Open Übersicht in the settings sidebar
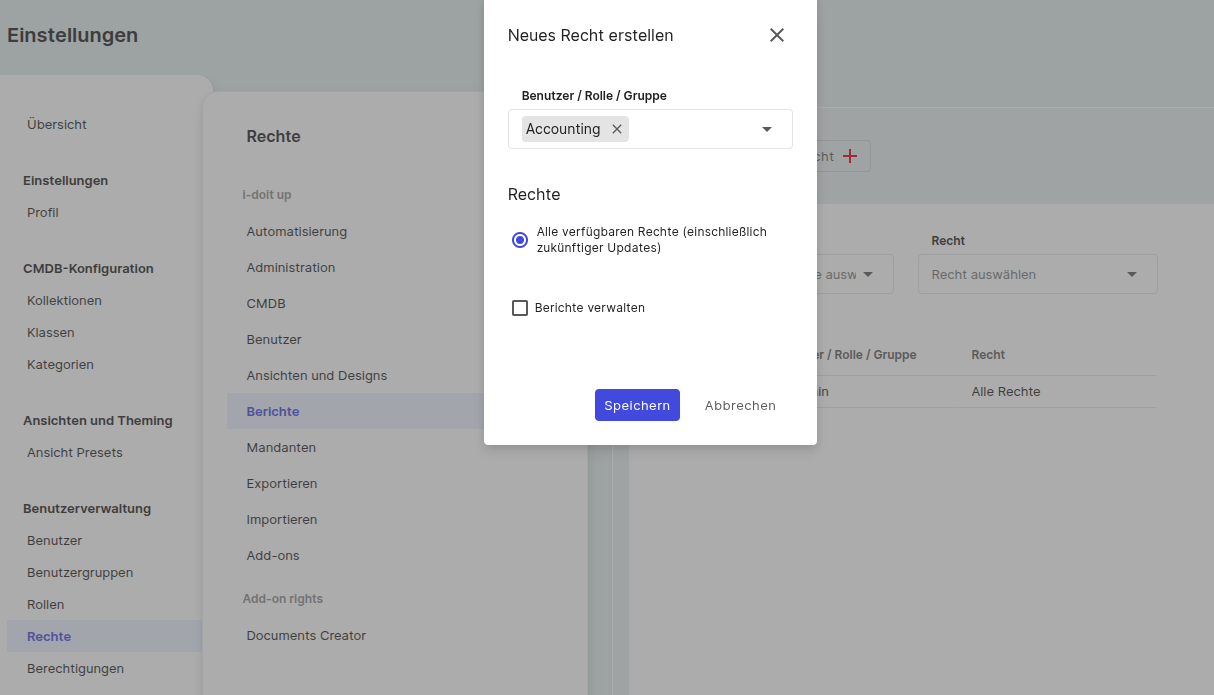The image size is (1214, 695). (x=57, y=125)
